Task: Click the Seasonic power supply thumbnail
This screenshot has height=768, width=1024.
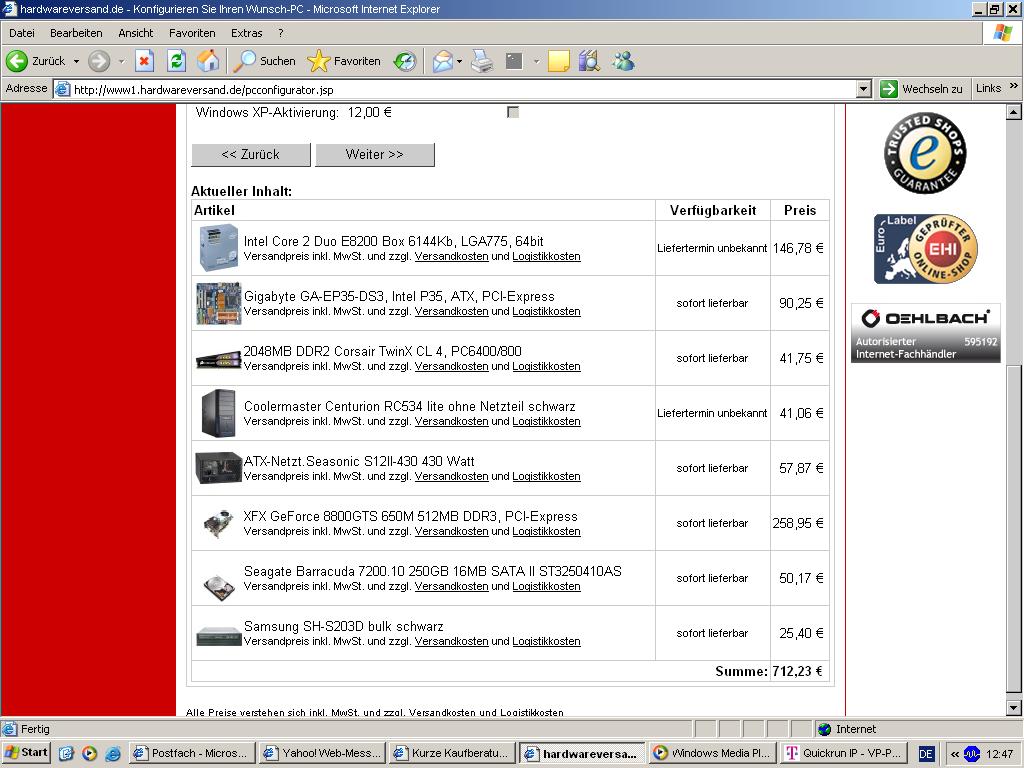Action: tap(219, 468)
